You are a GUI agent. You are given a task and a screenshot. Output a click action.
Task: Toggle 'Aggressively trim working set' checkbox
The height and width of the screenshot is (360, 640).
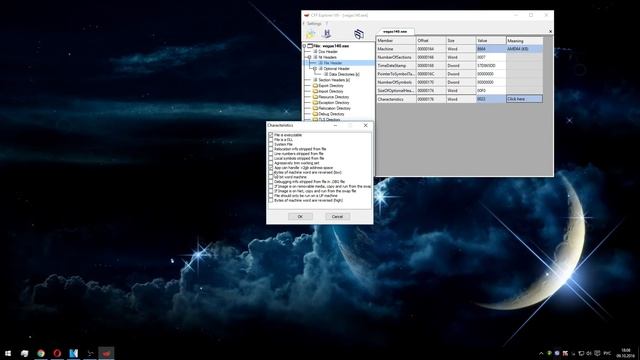pos(271,163)
